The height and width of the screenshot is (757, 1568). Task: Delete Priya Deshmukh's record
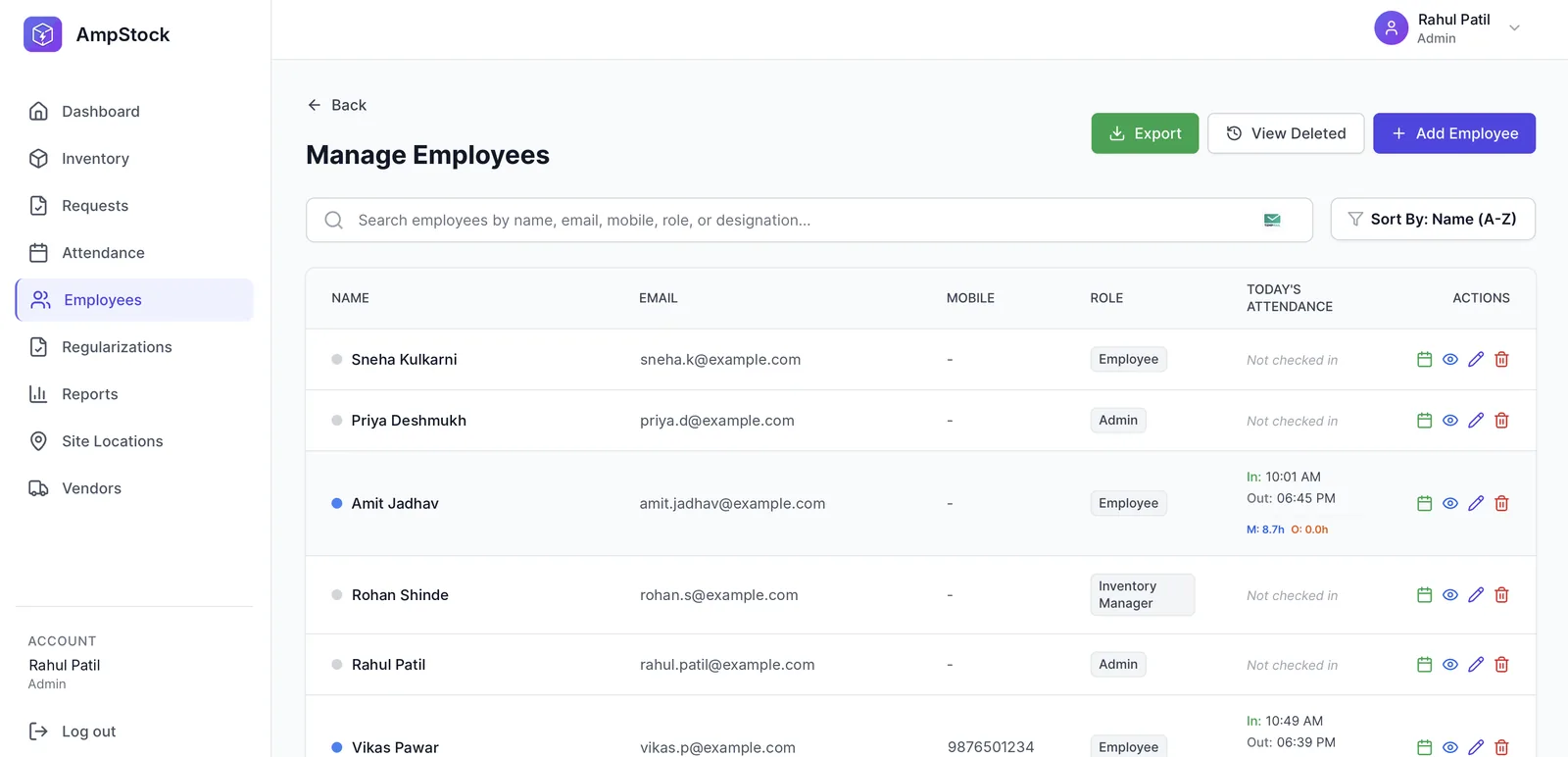click(x=1501, y=421)
